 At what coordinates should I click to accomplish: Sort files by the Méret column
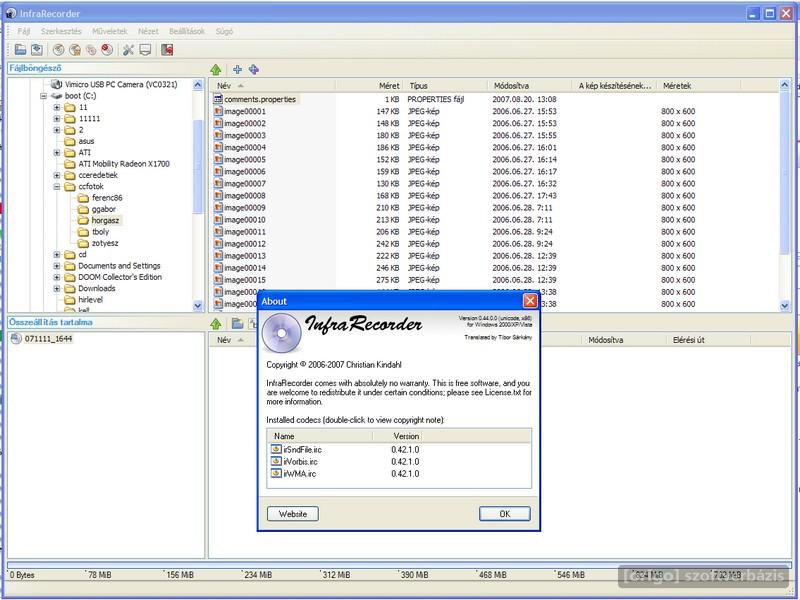point(369,86)
